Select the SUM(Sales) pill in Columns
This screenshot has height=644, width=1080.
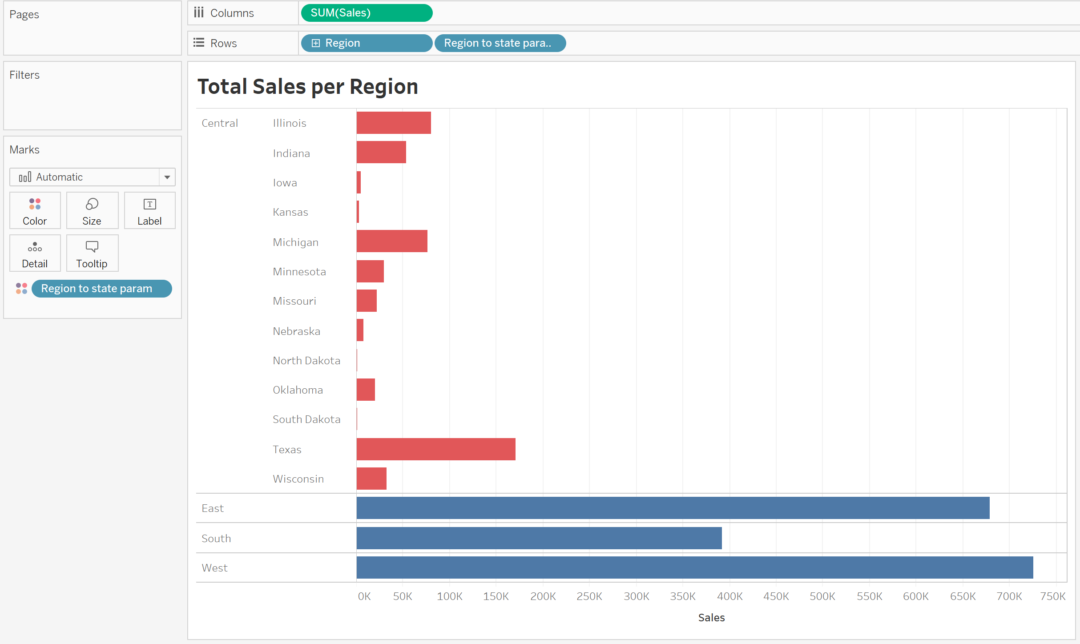coord(366,13)
